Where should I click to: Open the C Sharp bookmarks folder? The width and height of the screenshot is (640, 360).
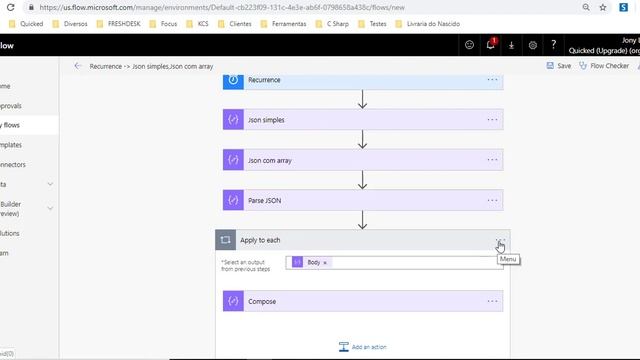332,24
